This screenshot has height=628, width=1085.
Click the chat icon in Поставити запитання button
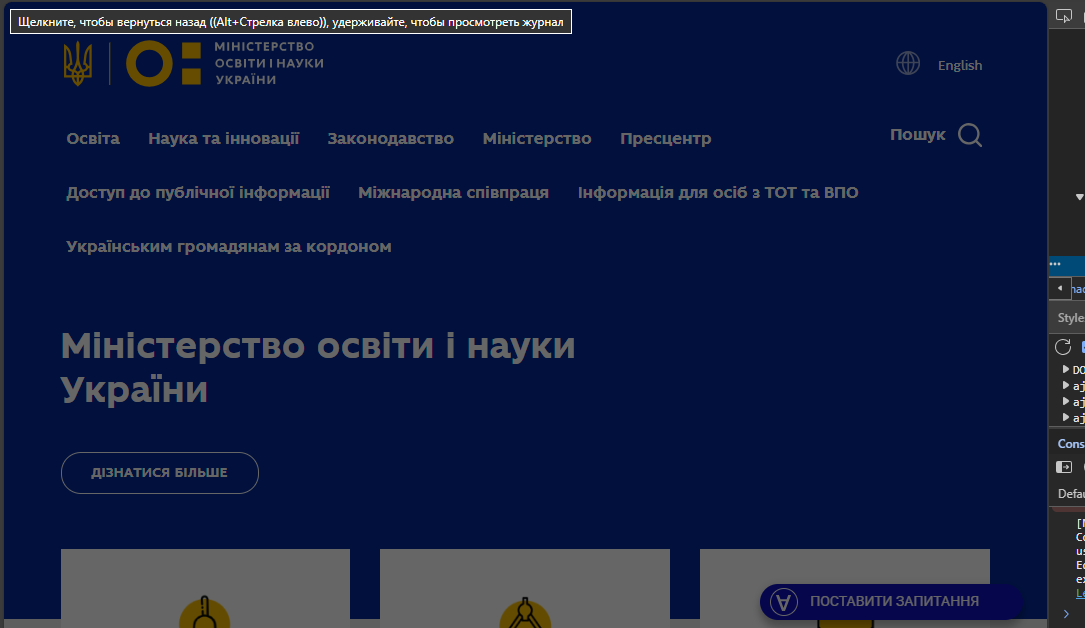[x=783, y=601]
